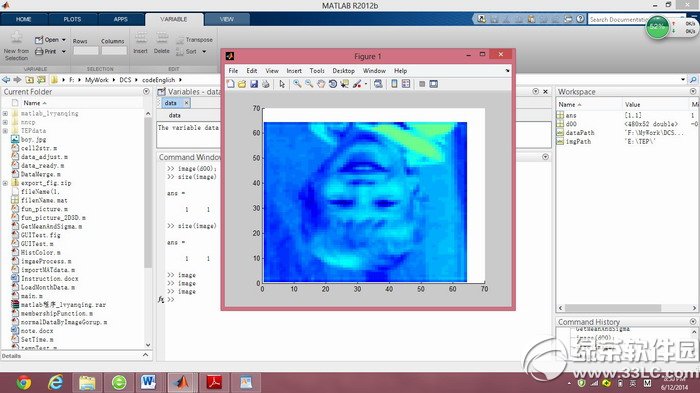Click the Link Plot icon

click(378, 84)
